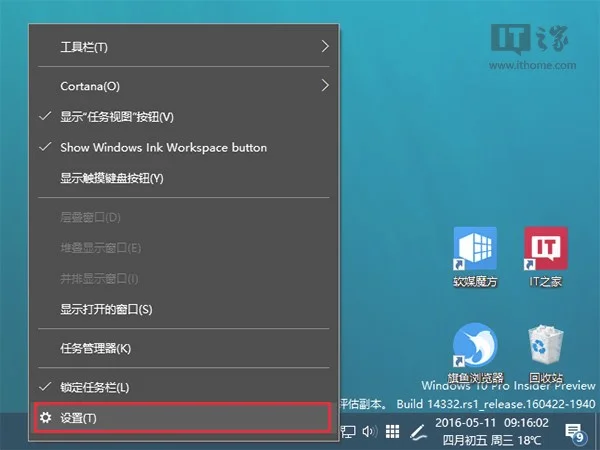Viewport: 600px width, 450px height.
Task: Toggle Show Windows Ink Workspace button
Action: tap(184, 147)
